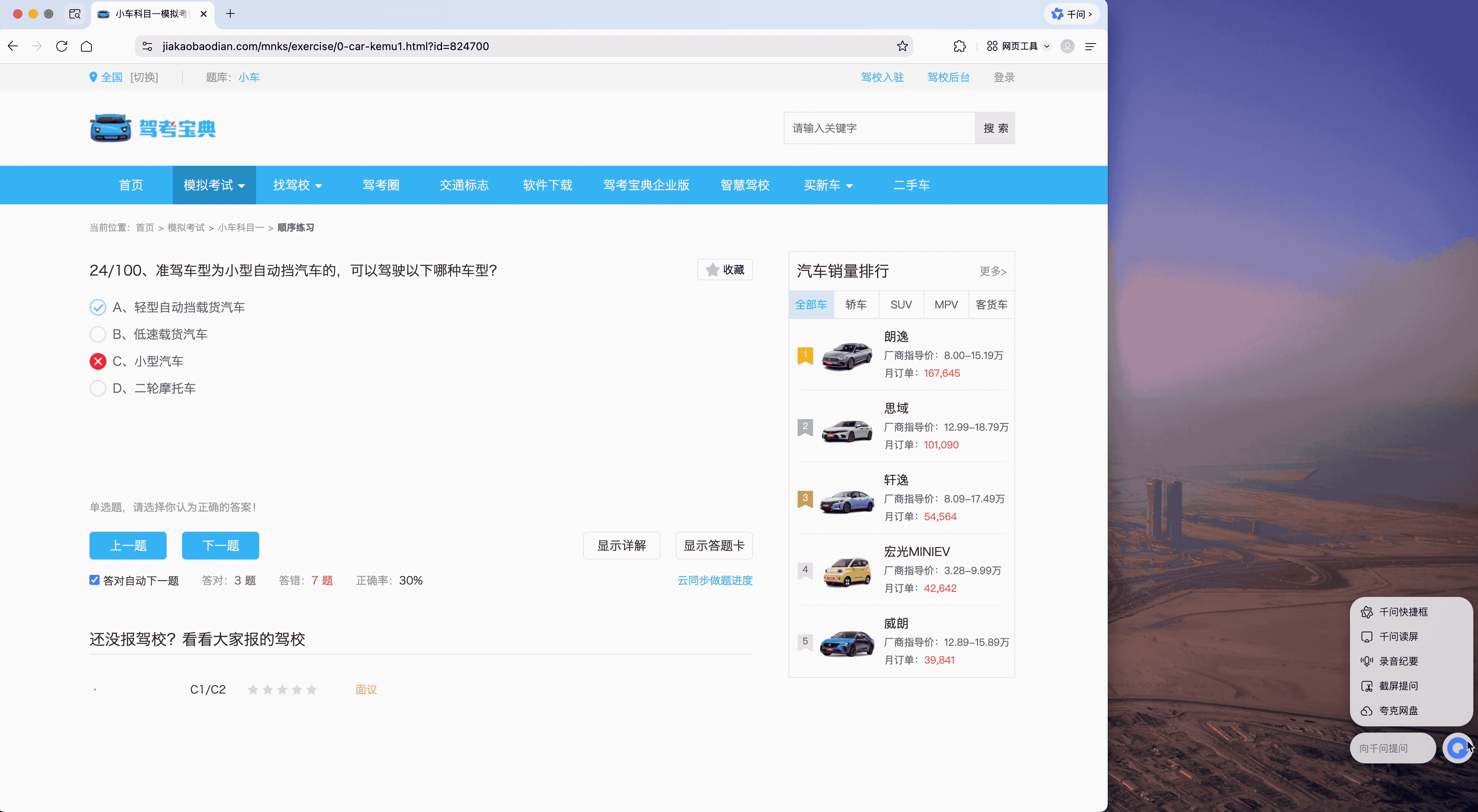The height and width of the screenshot is (812, 1478).
Task: Expand the 找驾校 nav dropdown
Action: click(x=297, y=185)
